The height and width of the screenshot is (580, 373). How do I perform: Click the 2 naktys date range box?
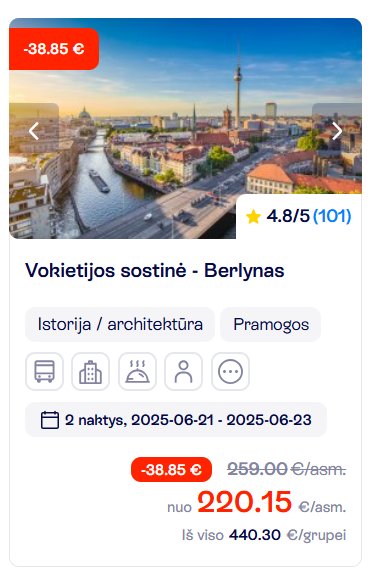tap(176, 420)
